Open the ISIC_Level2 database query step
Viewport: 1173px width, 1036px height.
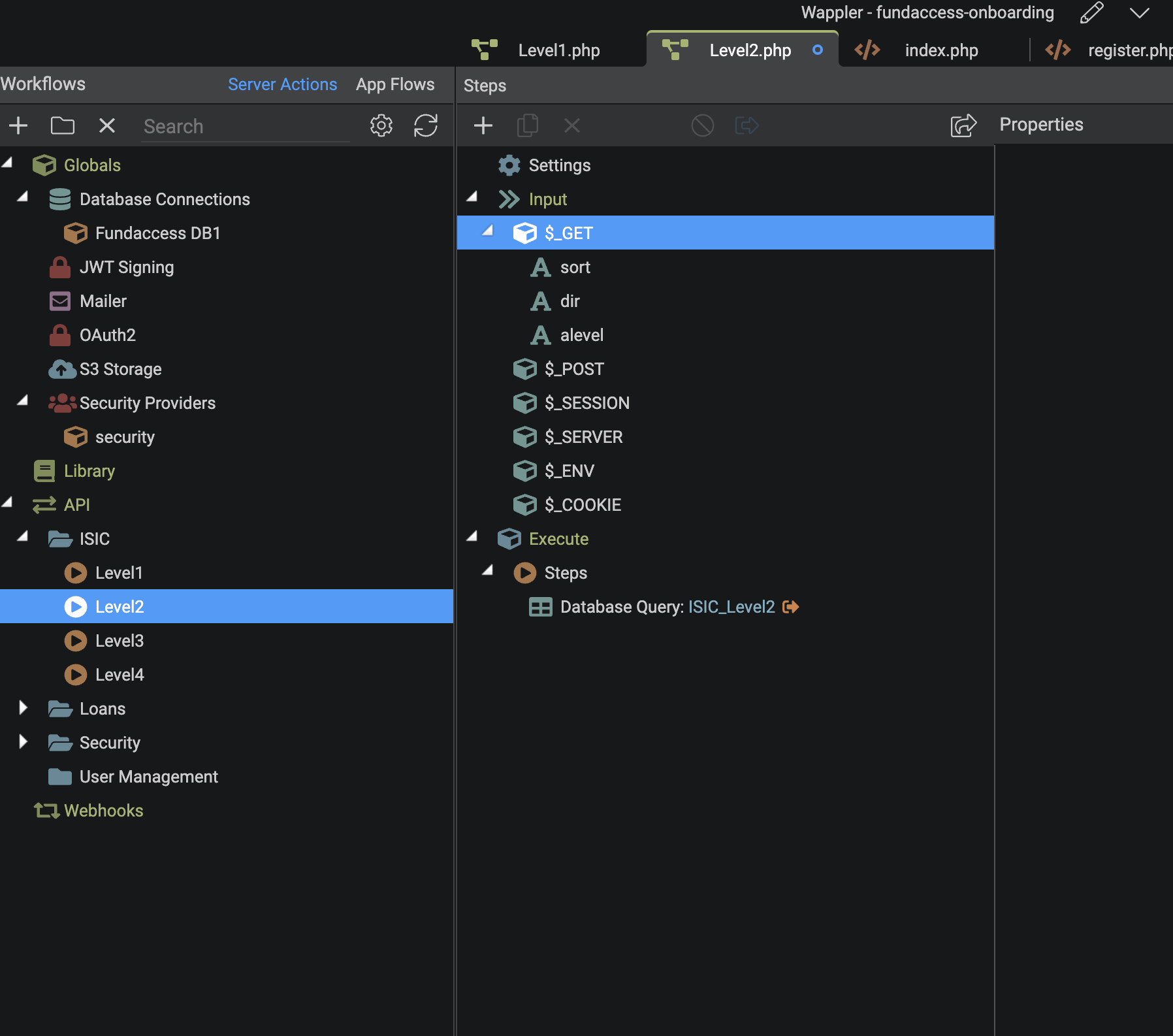coord(667,607)
